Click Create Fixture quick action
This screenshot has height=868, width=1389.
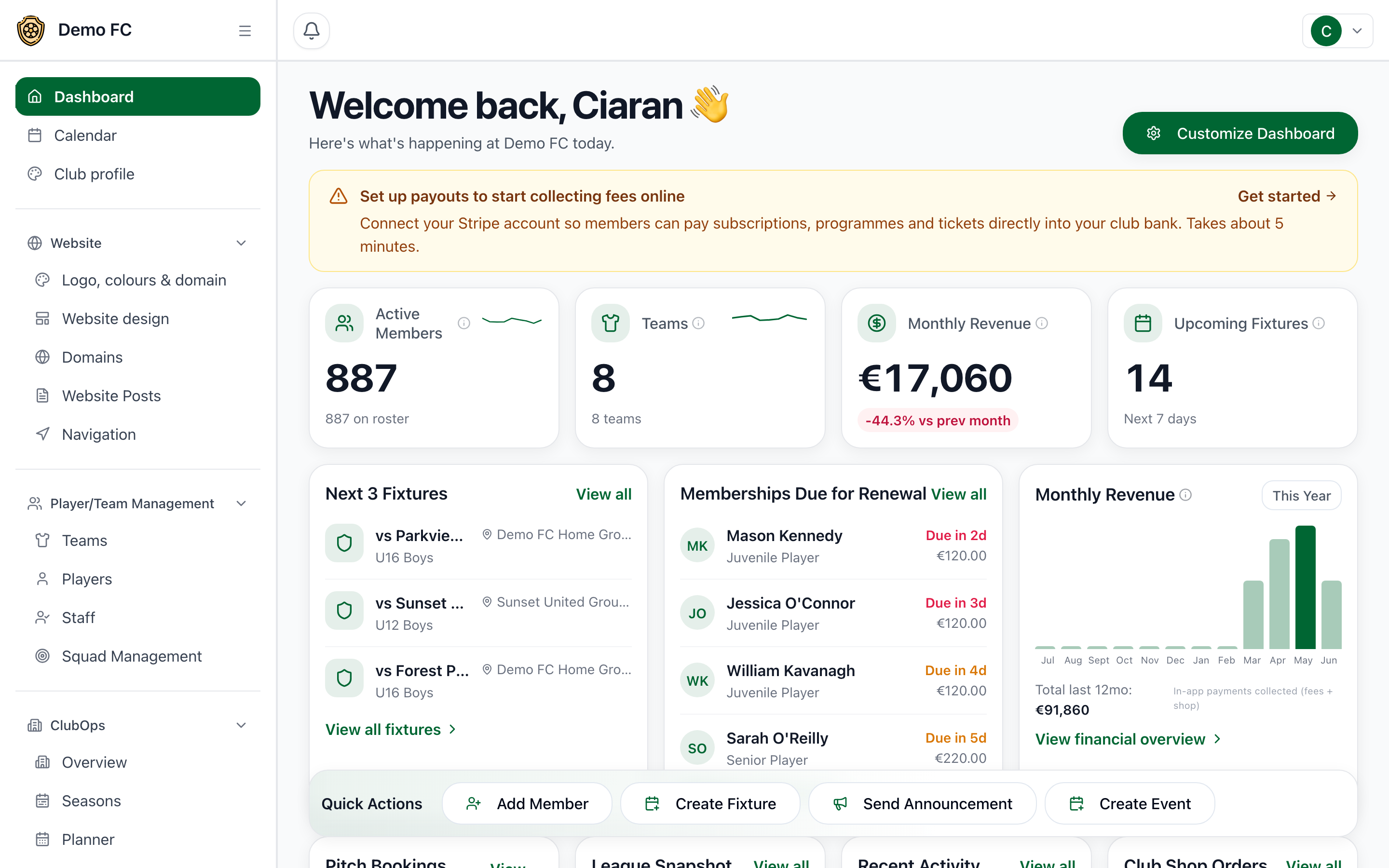pos(710,804)
